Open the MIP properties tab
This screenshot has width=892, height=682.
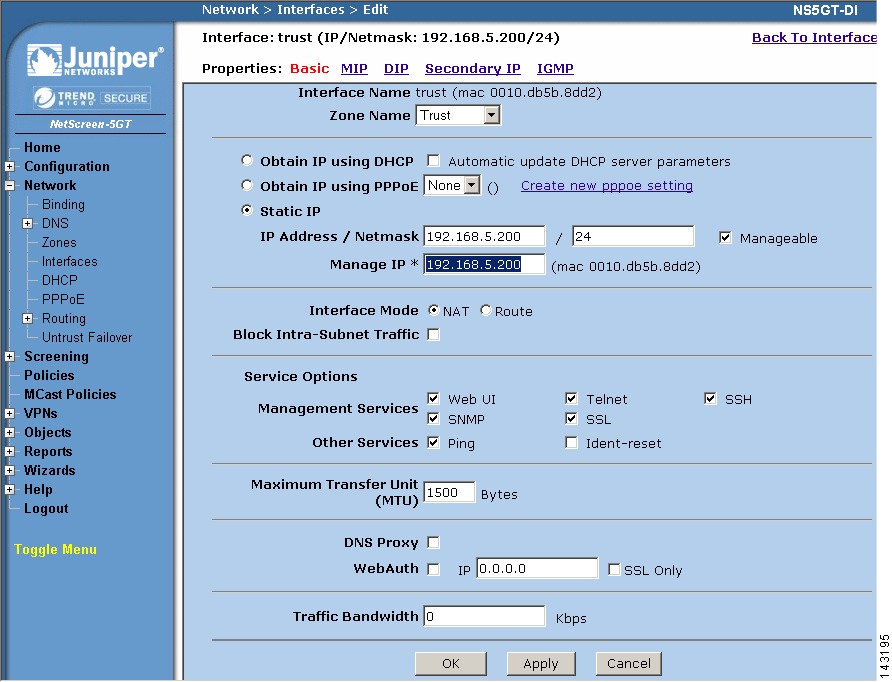point(354,69)
